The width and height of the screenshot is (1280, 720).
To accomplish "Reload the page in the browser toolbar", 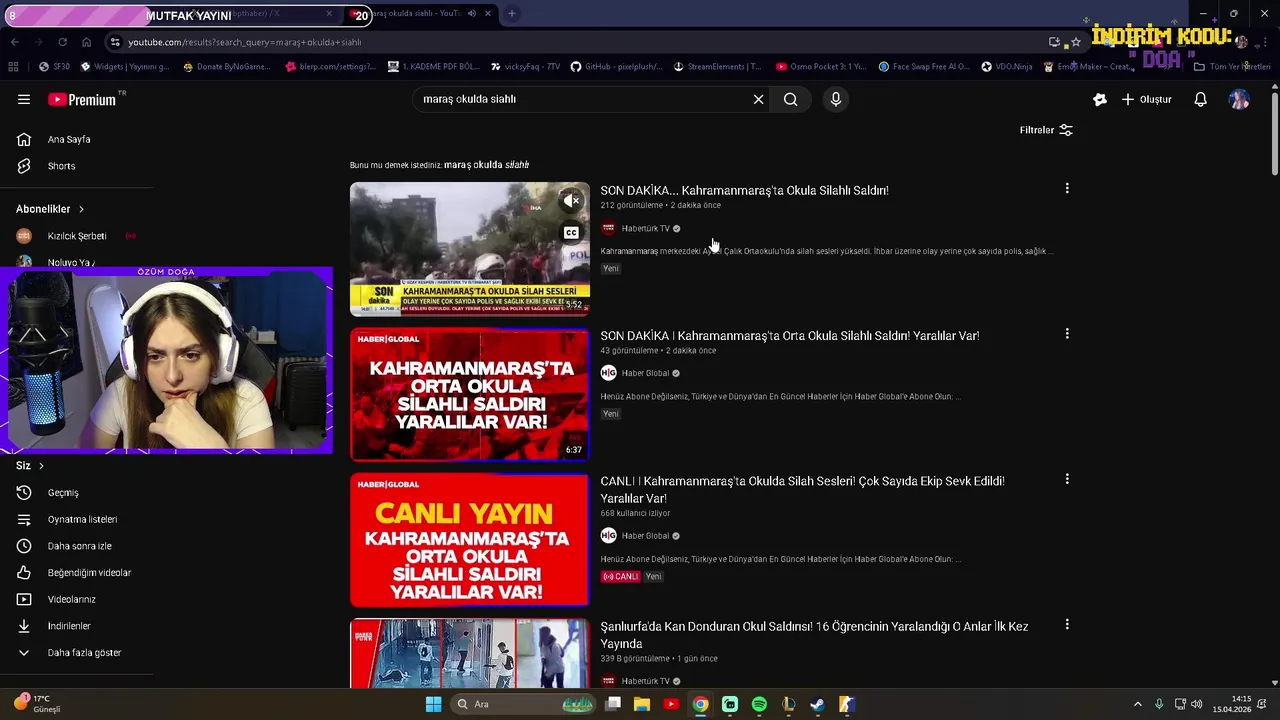I will 62,42.
